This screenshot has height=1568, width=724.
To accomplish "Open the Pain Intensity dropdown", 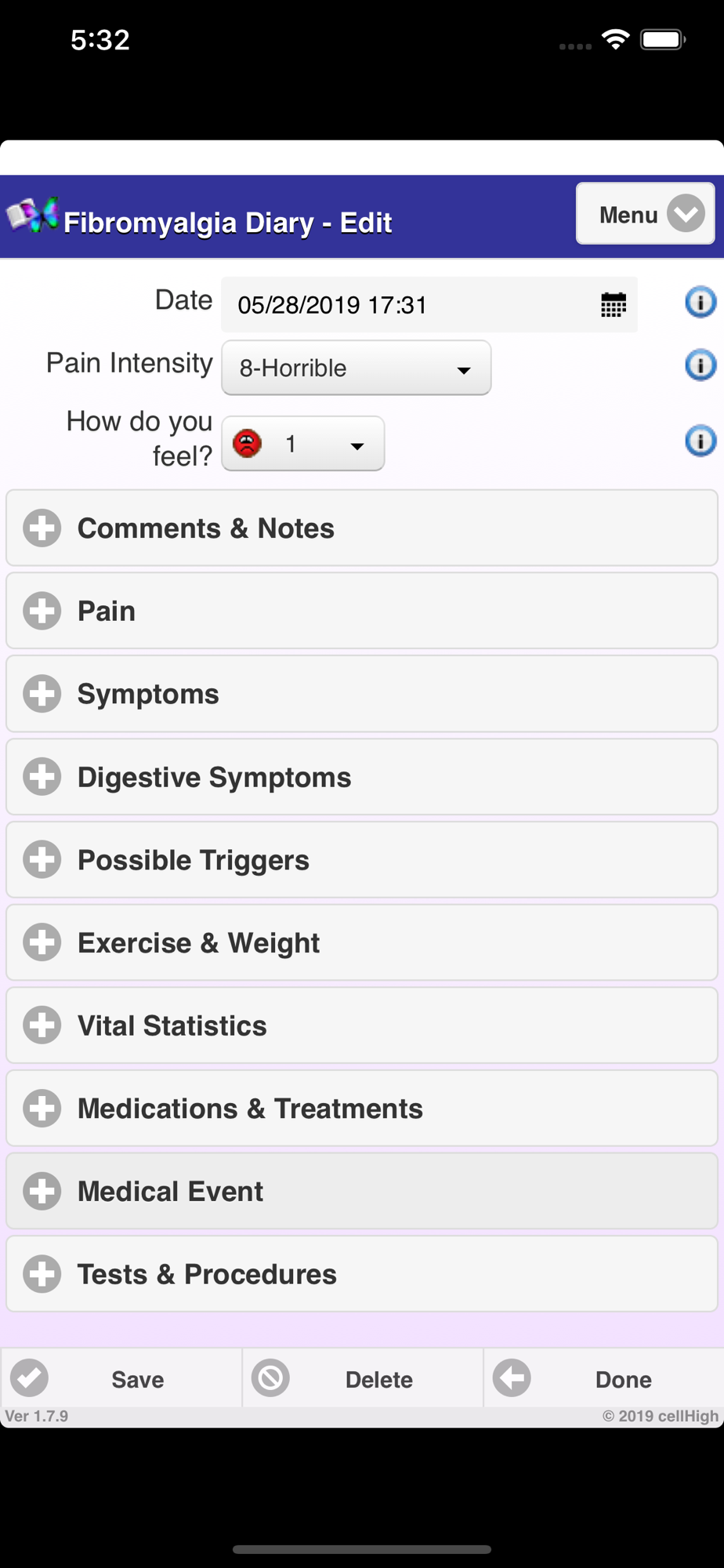I will pos(357,368).
